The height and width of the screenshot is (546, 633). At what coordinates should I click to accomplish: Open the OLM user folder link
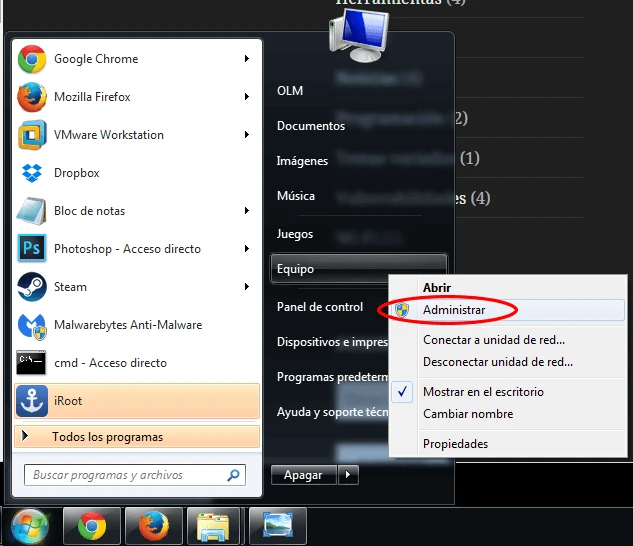[x=290, y=91]
